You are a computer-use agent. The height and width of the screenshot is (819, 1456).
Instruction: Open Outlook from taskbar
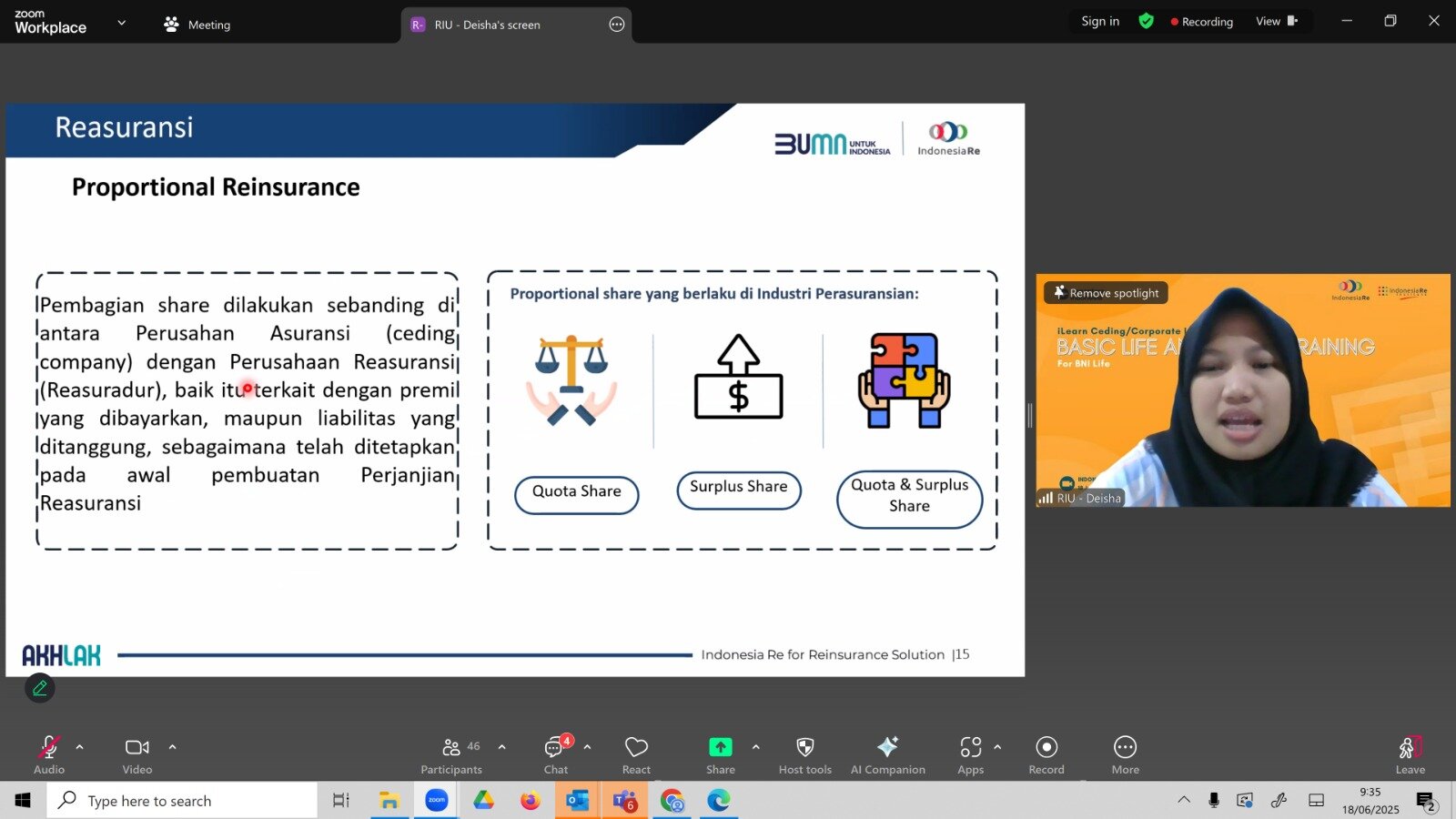coord(578,801)
